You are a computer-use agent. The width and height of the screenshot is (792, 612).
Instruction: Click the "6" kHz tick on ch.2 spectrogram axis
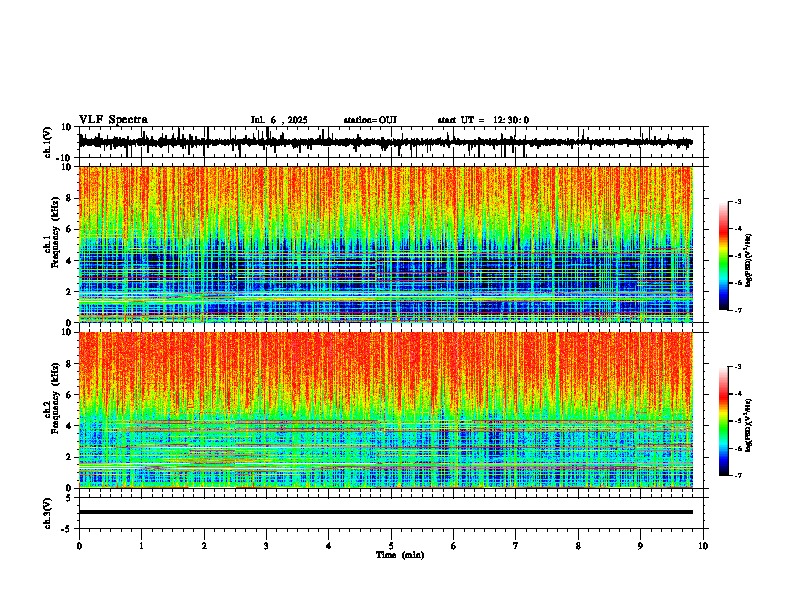tap(70, 395)
